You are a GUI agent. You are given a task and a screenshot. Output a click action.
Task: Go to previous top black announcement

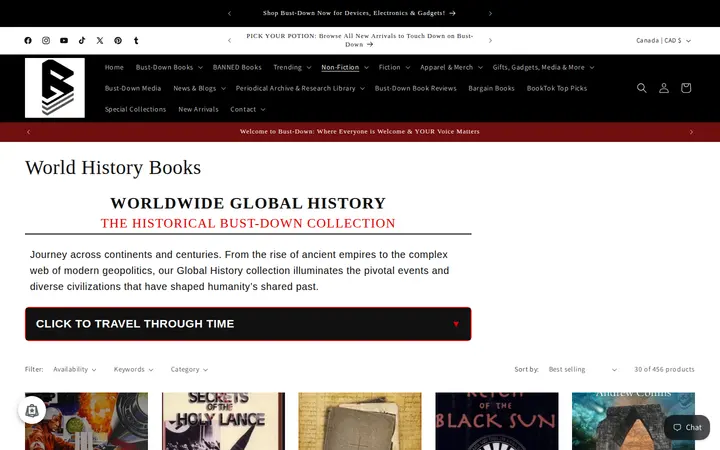click(230, 13)
